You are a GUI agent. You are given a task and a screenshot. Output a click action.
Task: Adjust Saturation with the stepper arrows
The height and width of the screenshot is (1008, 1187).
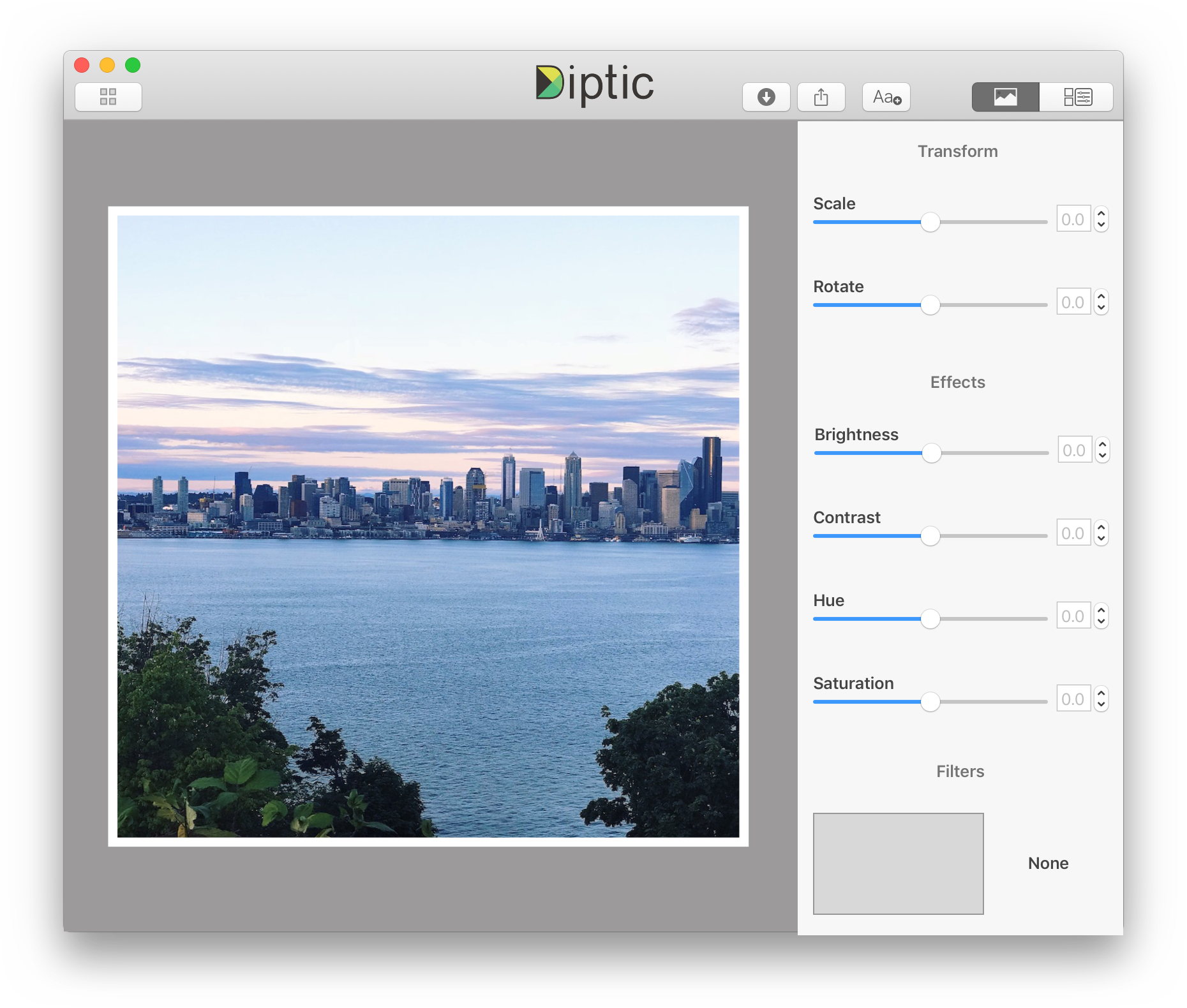[1101, 699]
